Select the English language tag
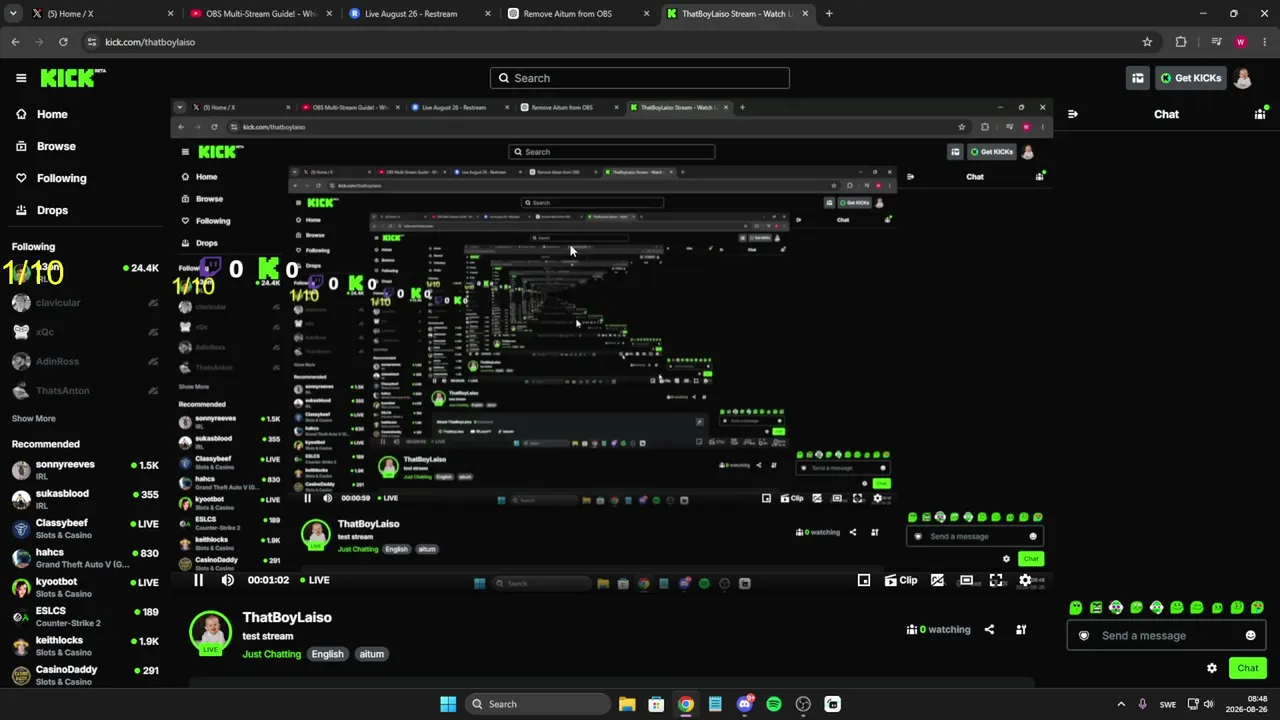Screen dimensions: 1280x720 pos(327,654)
